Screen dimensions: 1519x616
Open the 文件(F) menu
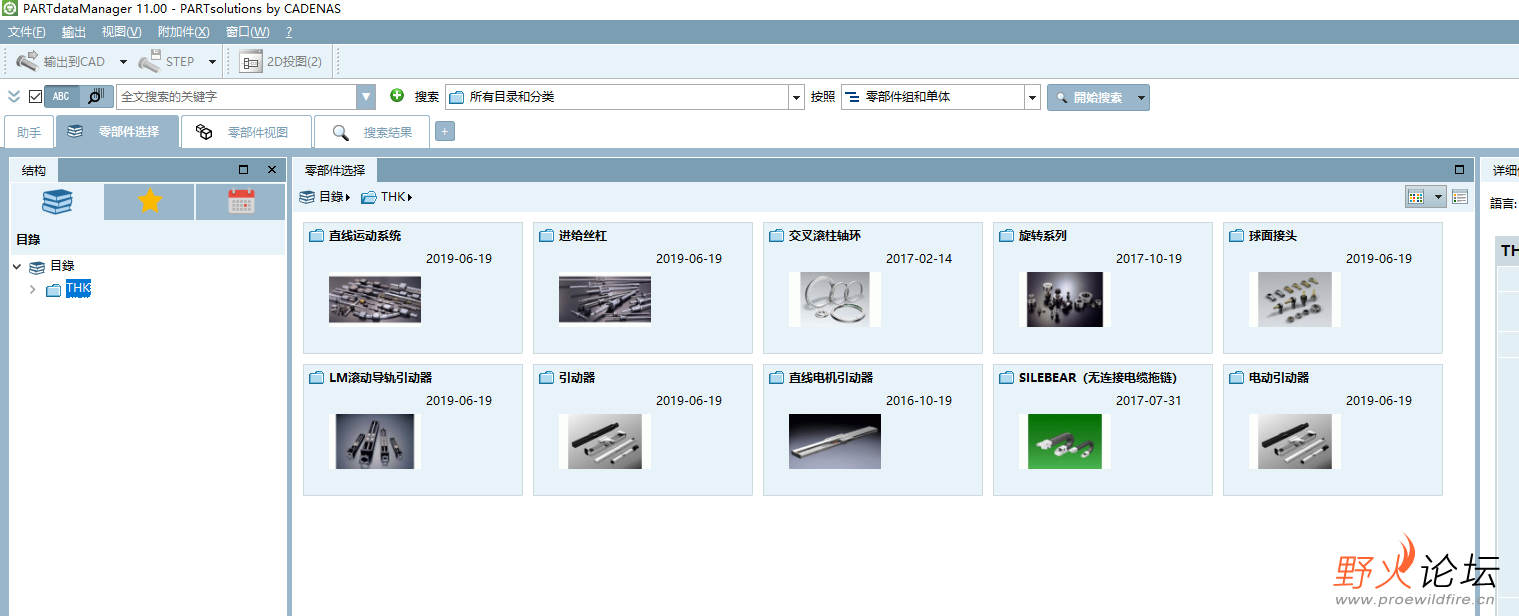coord(27,32)
